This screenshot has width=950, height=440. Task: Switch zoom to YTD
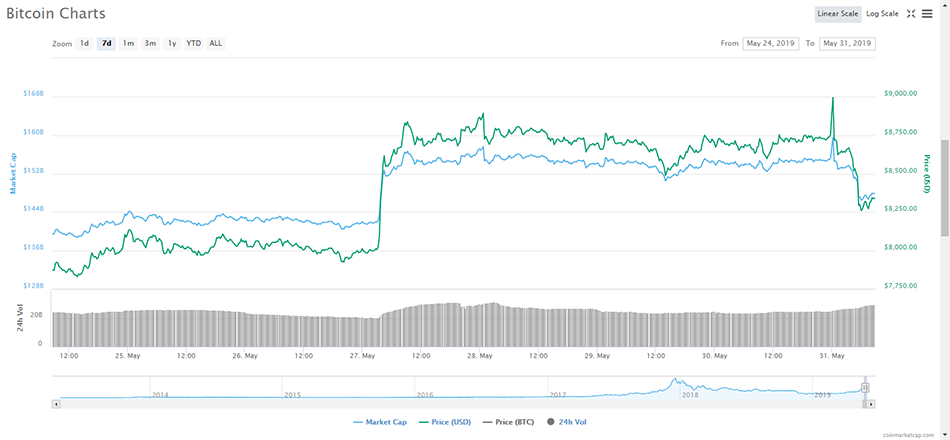click(193, 44)
